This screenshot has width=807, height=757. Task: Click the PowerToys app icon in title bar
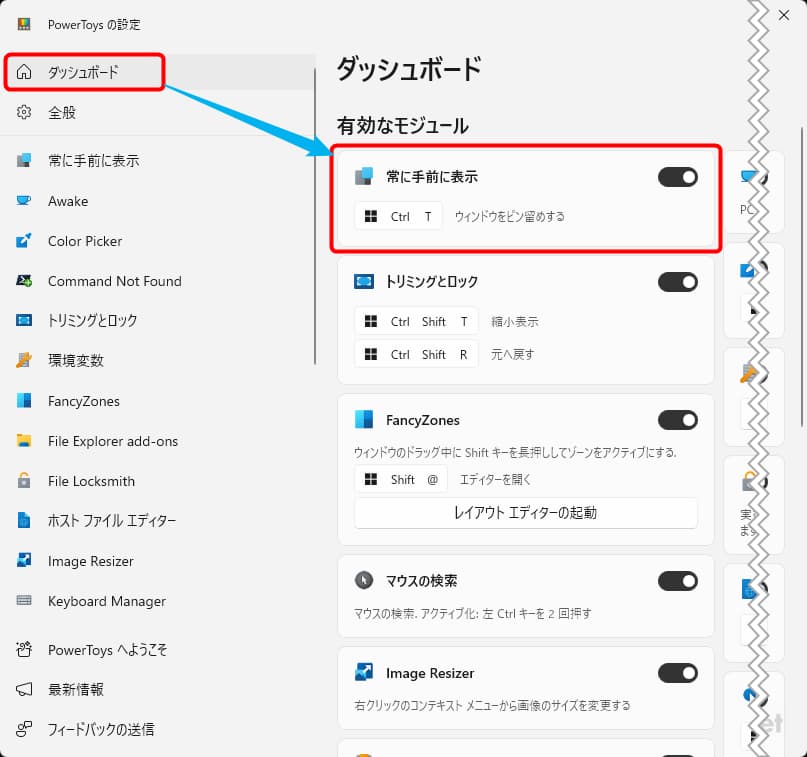coord(24,24)
